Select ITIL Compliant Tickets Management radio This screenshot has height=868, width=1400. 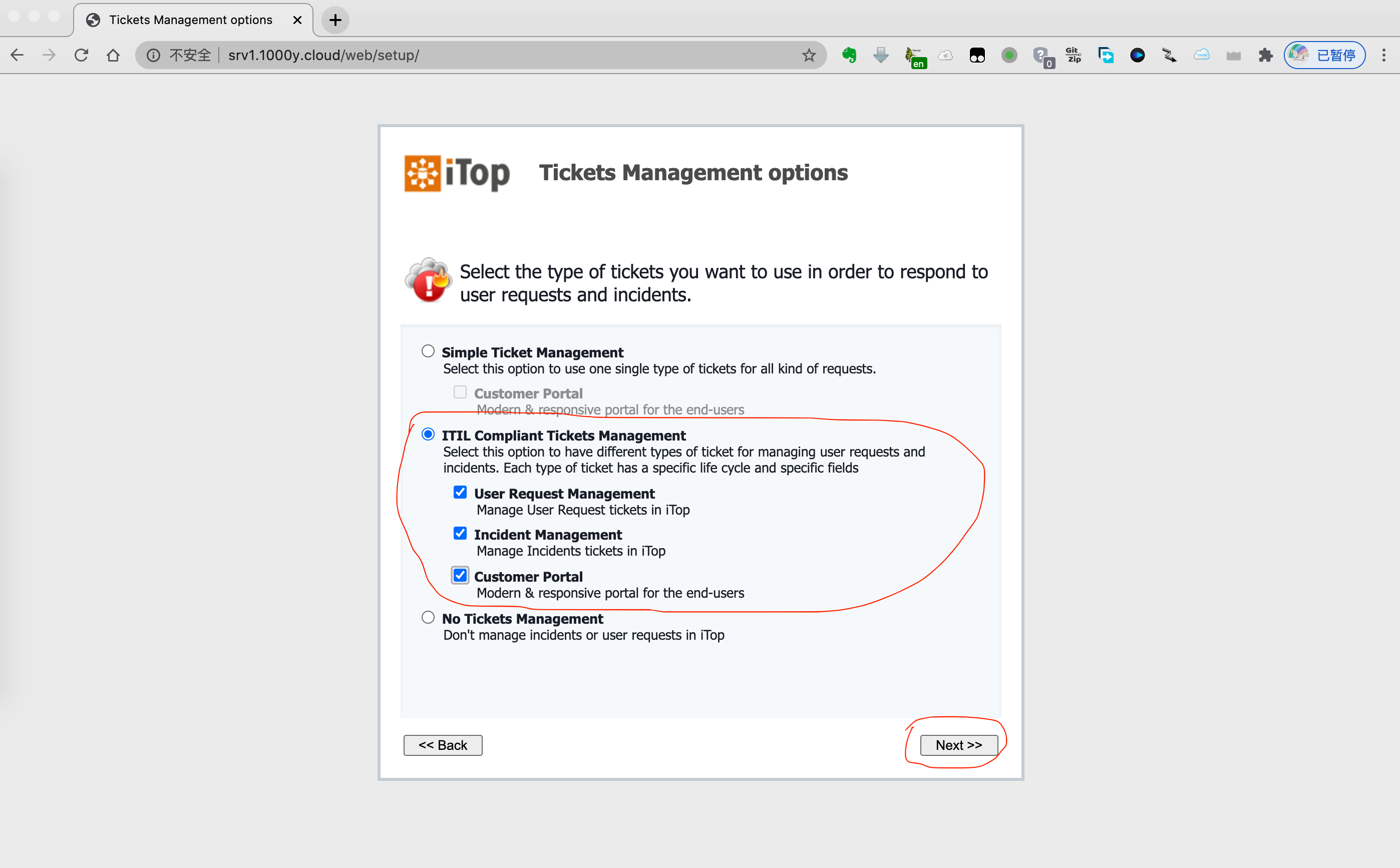(428, 434)
